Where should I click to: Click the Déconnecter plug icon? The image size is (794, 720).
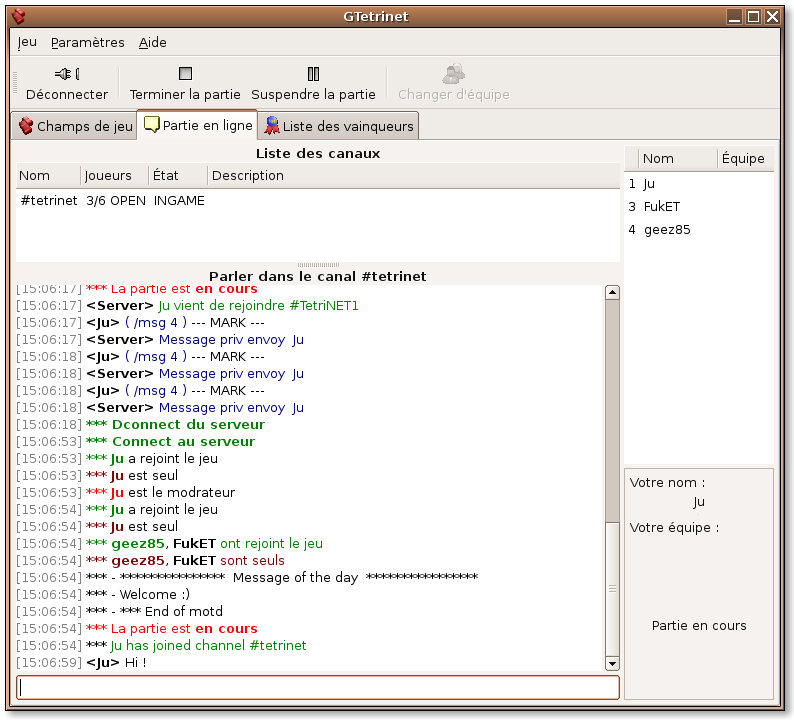67,74
